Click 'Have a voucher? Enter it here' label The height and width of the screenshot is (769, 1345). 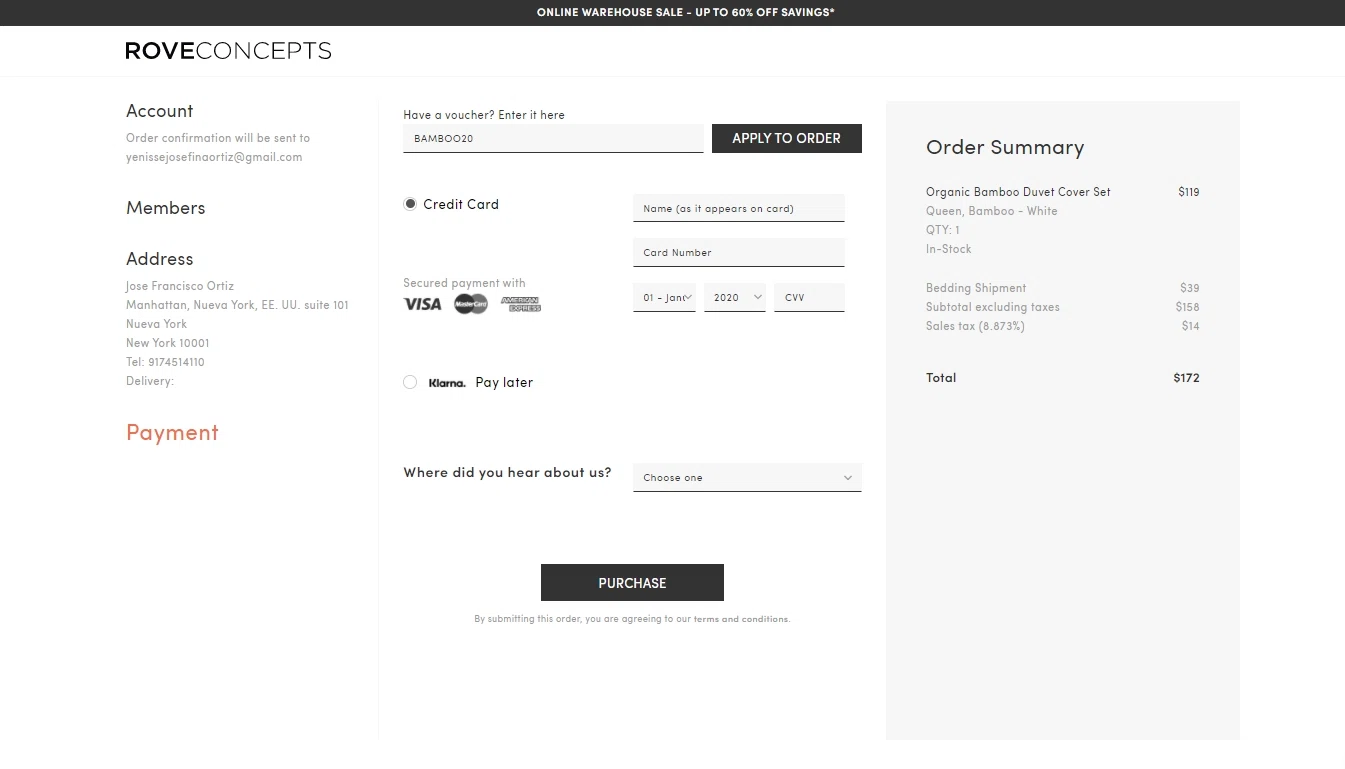[484, 115]
